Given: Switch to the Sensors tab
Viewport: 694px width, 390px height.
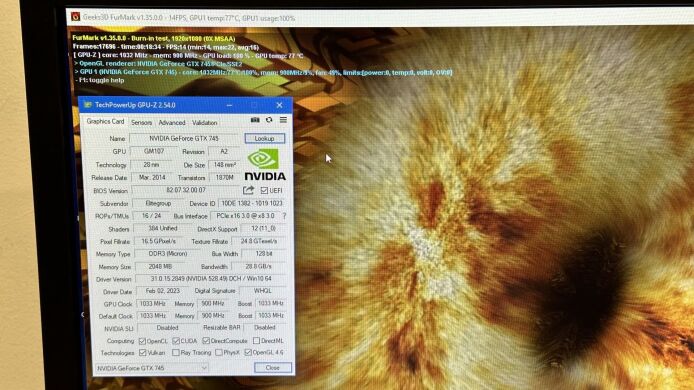Looking at the screenshot, I should point(142,122).
